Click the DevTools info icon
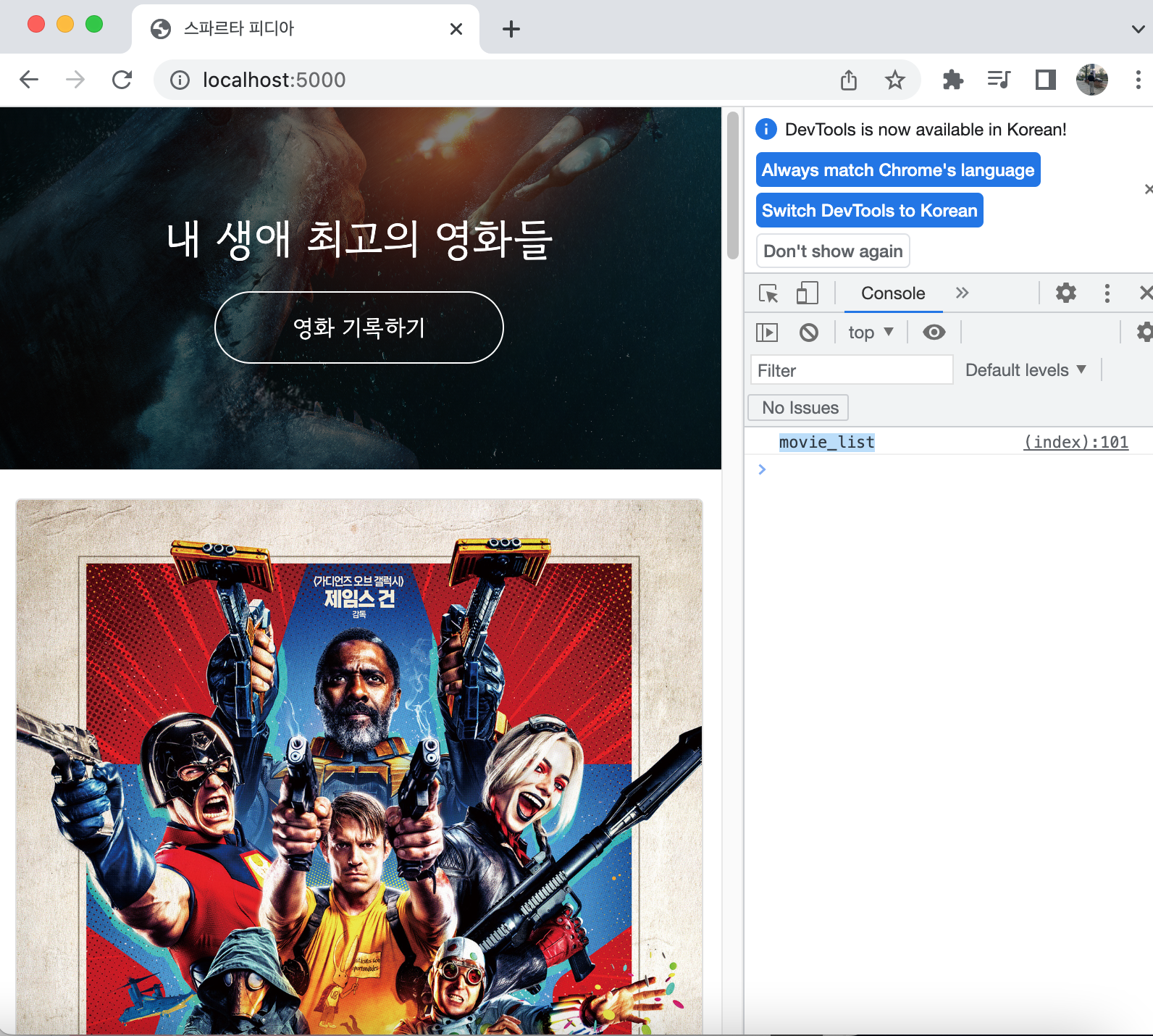The width and height of the screenshot is (1153, 1036). [766, 129]
